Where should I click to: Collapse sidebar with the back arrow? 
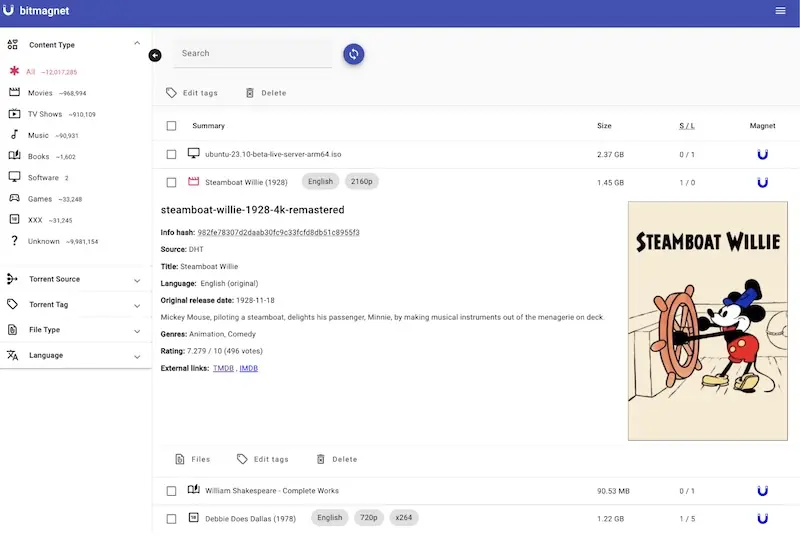[x=155, y=55]
